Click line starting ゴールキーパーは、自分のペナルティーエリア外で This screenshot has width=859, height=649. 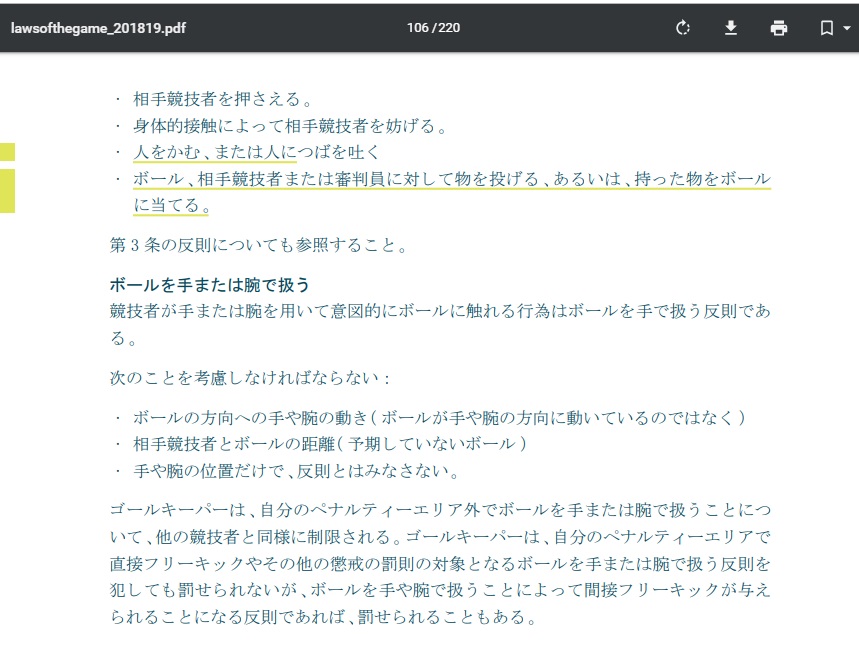tap(440, 510)
